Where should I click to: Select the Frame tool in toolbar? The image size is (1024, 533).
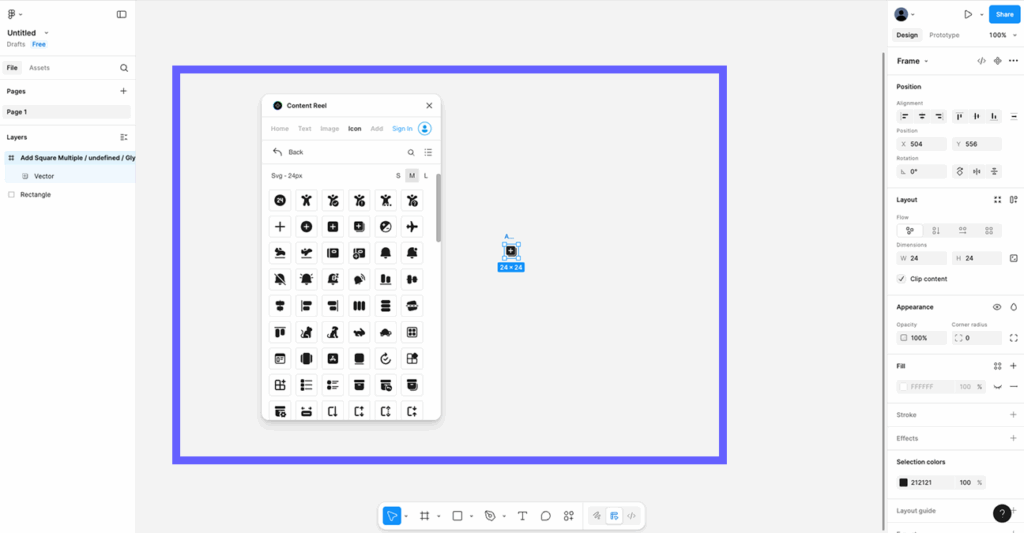coord(424,516)
